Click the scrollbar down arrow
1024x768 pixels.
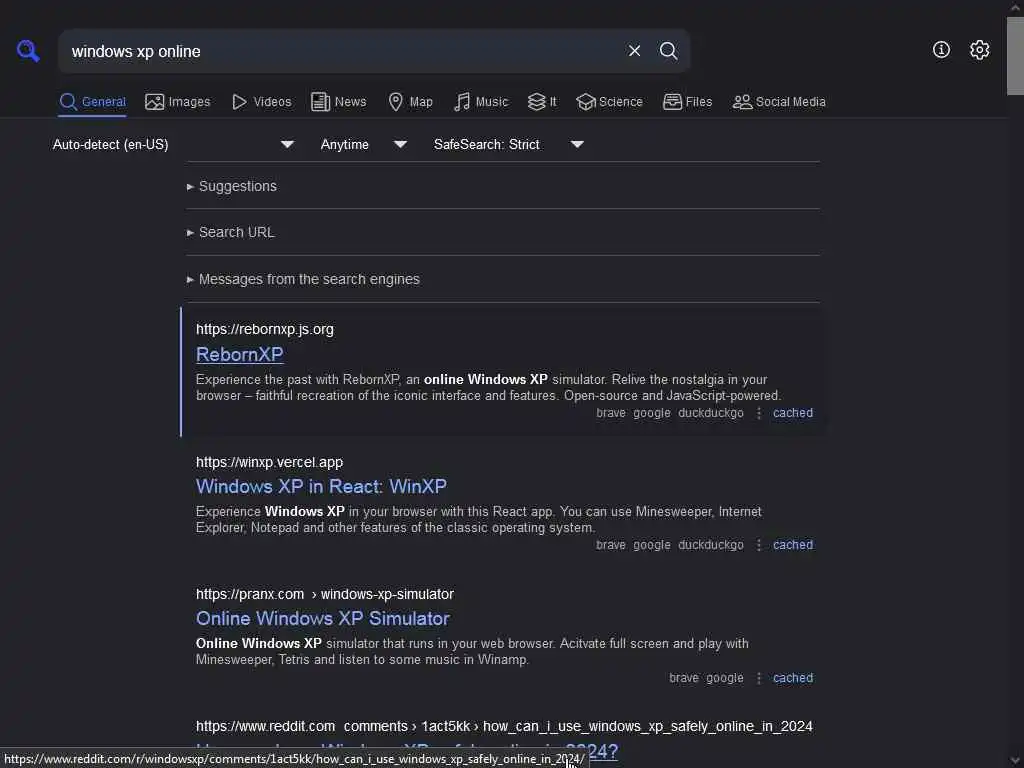(1015, 761)
